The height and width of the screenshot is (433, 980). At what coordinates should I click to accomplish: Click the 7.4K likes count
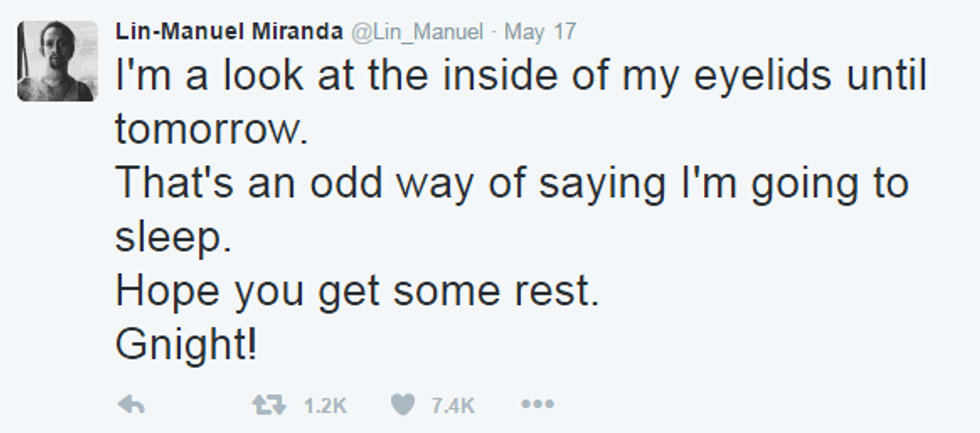coord(453,406)
